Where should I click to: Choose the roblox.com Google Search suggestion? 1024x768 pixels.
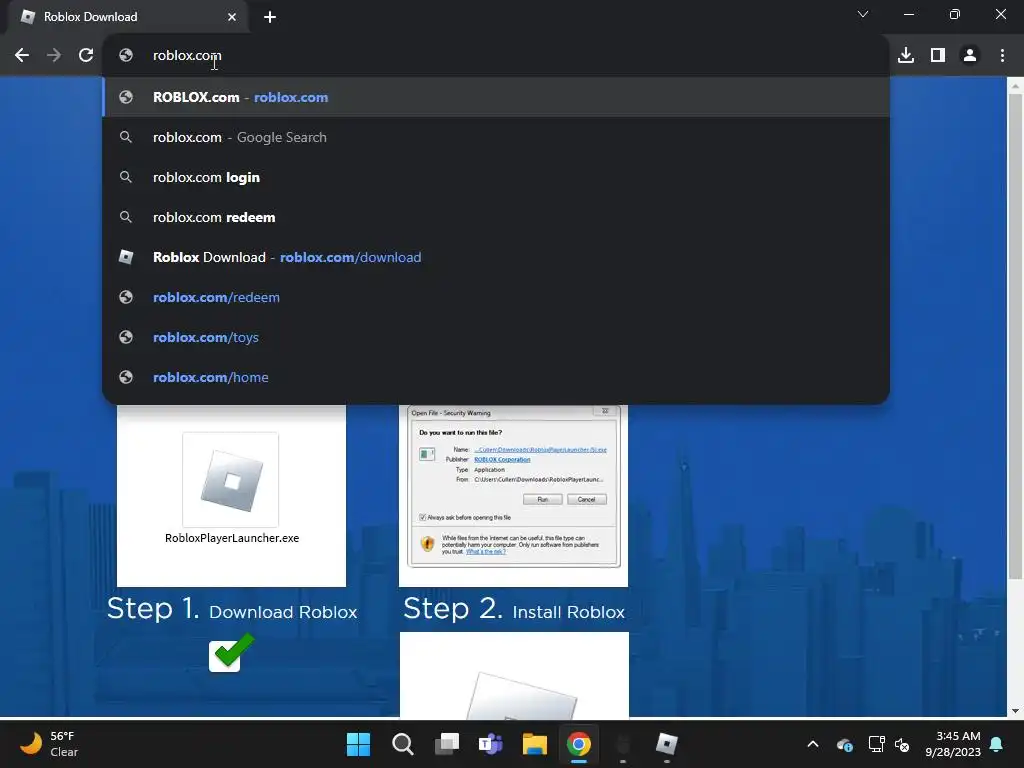(496, 137)
